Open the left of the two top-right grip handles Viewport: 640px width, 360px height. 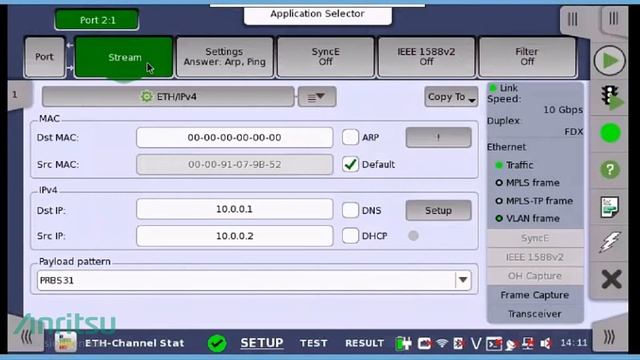click(573, 19)
